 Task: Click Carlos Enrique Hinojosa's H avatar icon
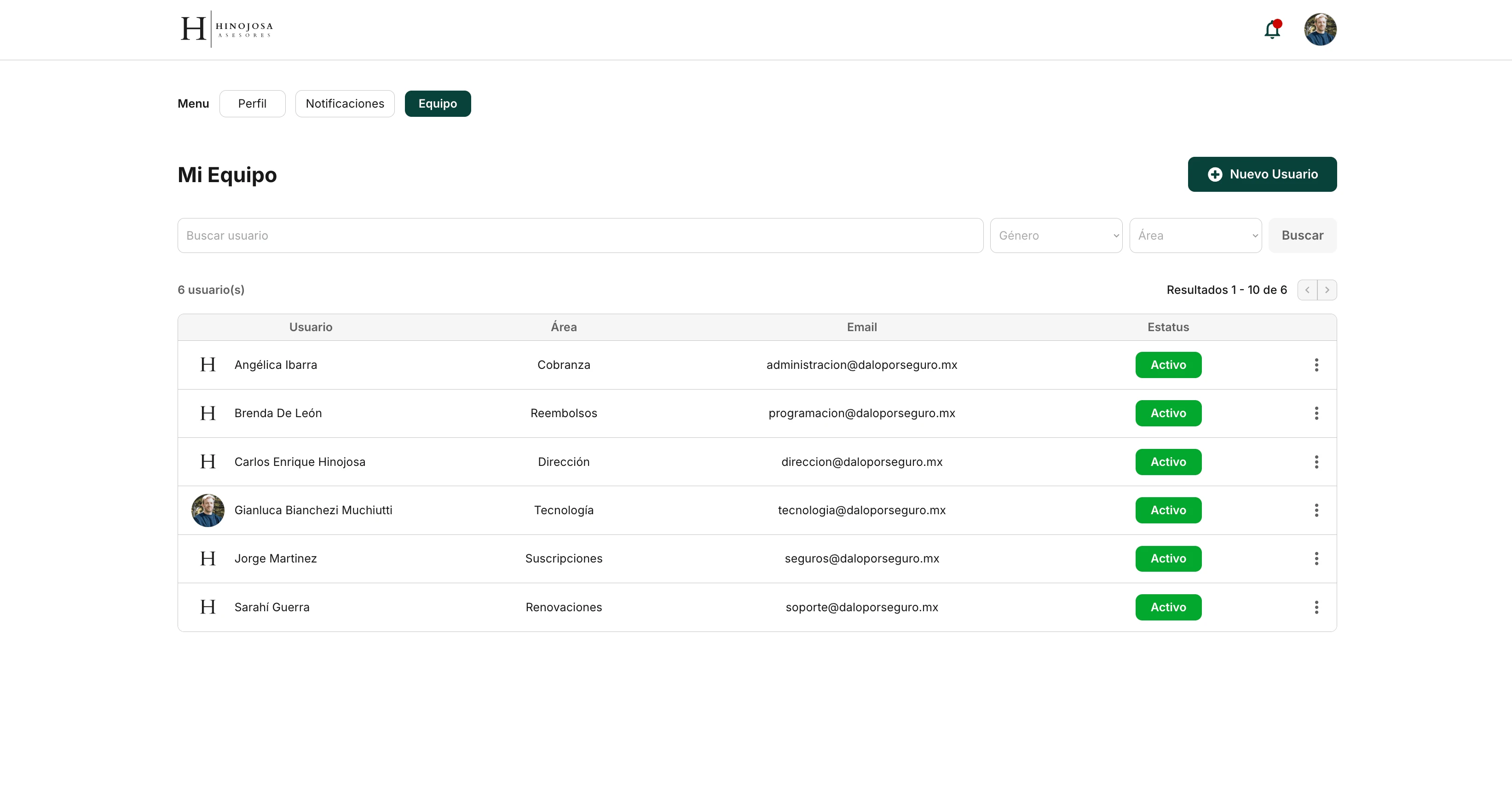208,462
